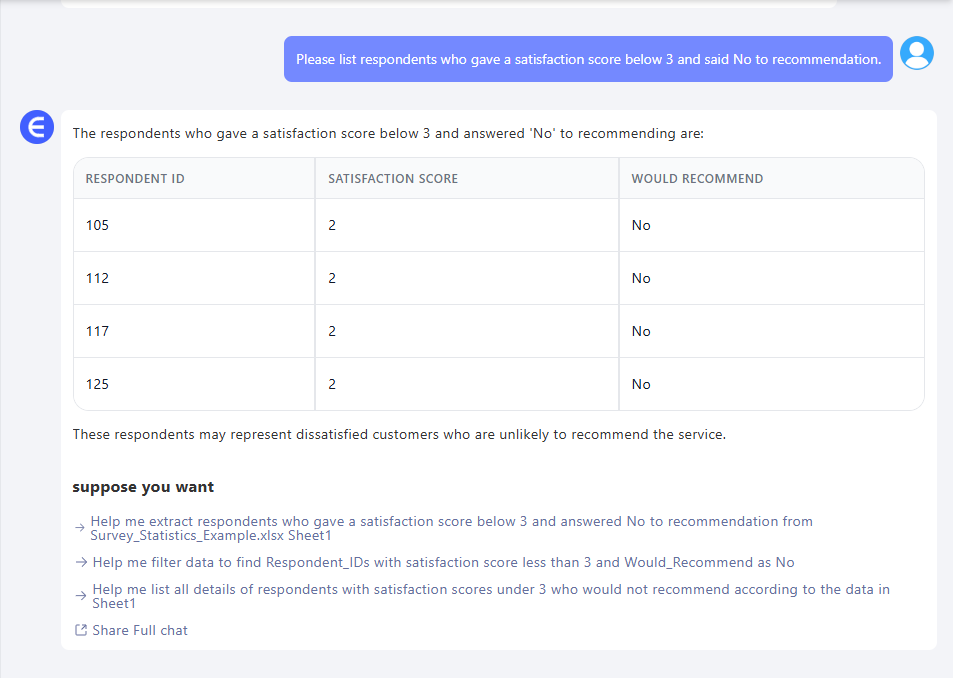Select respondent 112 cell in table

click(98, 278)
